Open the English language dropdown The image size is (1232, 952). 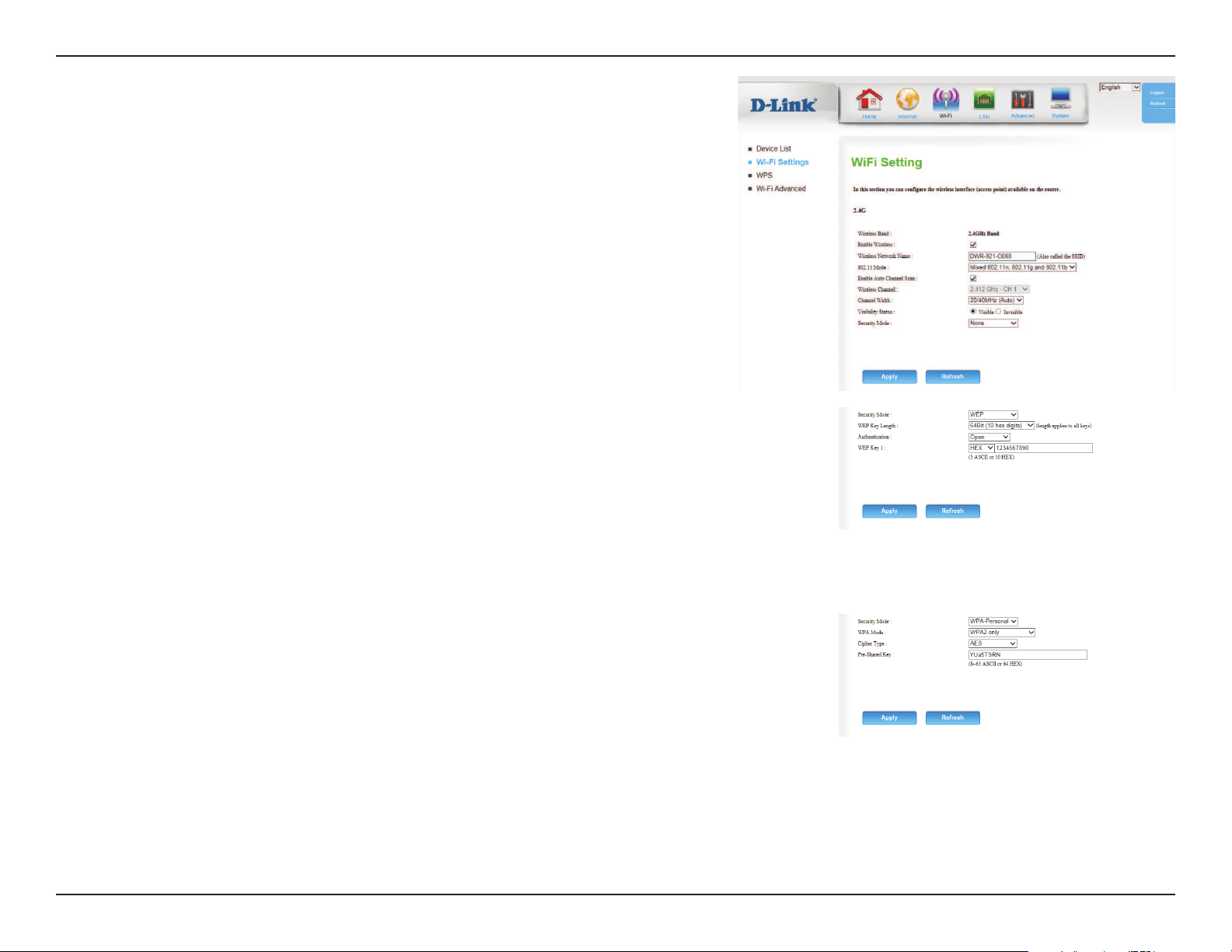pos(1120,87)
